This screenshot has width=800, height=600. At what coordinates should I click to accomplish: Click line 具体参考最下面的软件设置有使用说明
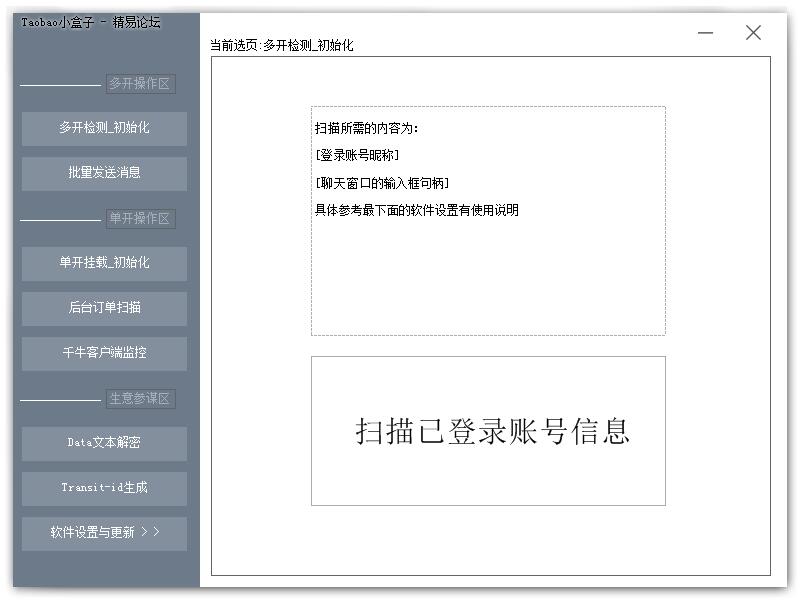[417, 210]
